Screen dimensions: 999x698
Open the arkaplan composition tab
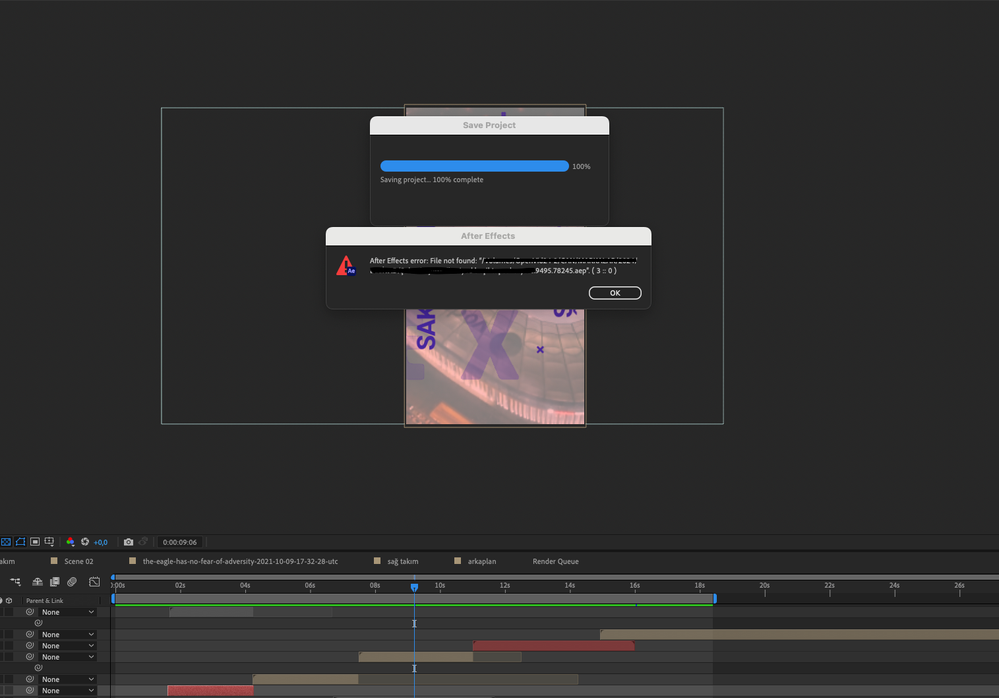pyautogui.click(x=482, y=561)
